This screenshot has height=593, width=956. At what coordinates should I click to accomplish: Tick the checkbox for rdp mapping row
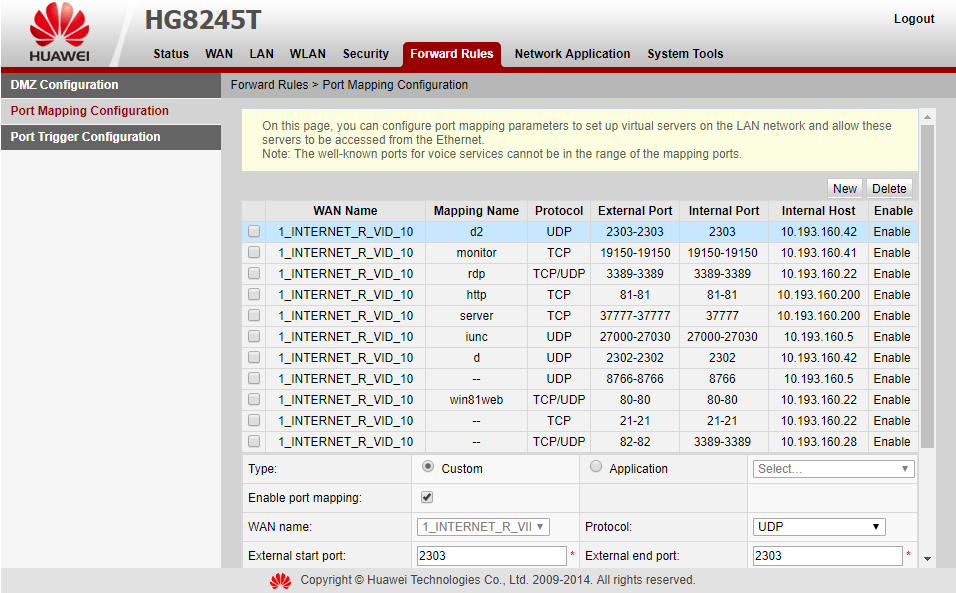coord(254,274)
